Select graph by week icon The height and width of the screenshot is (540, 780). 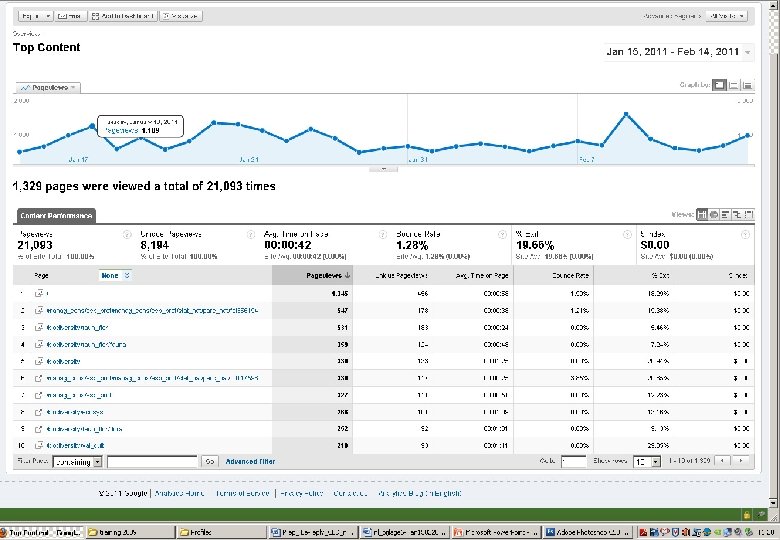click(733, 85)
